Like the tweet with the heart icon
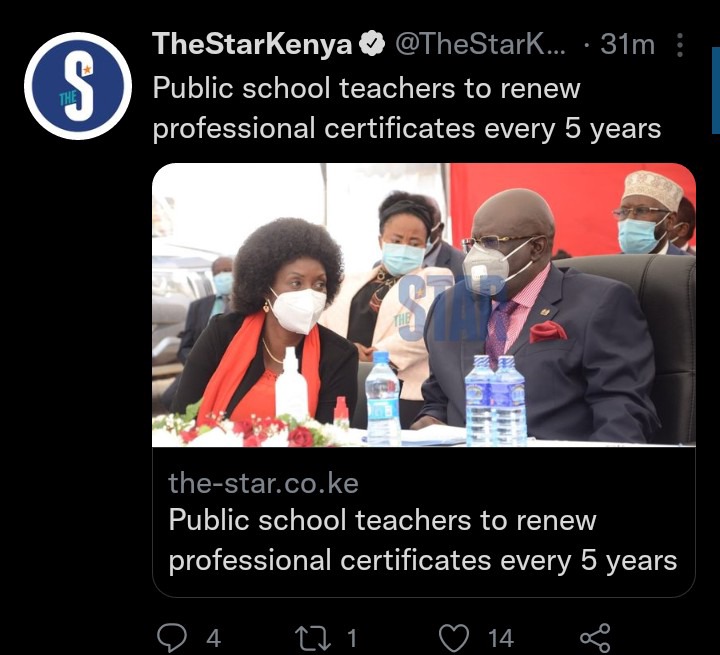This screenshot has height=655, width=720. pyautogui.click(x=454, y=638)
